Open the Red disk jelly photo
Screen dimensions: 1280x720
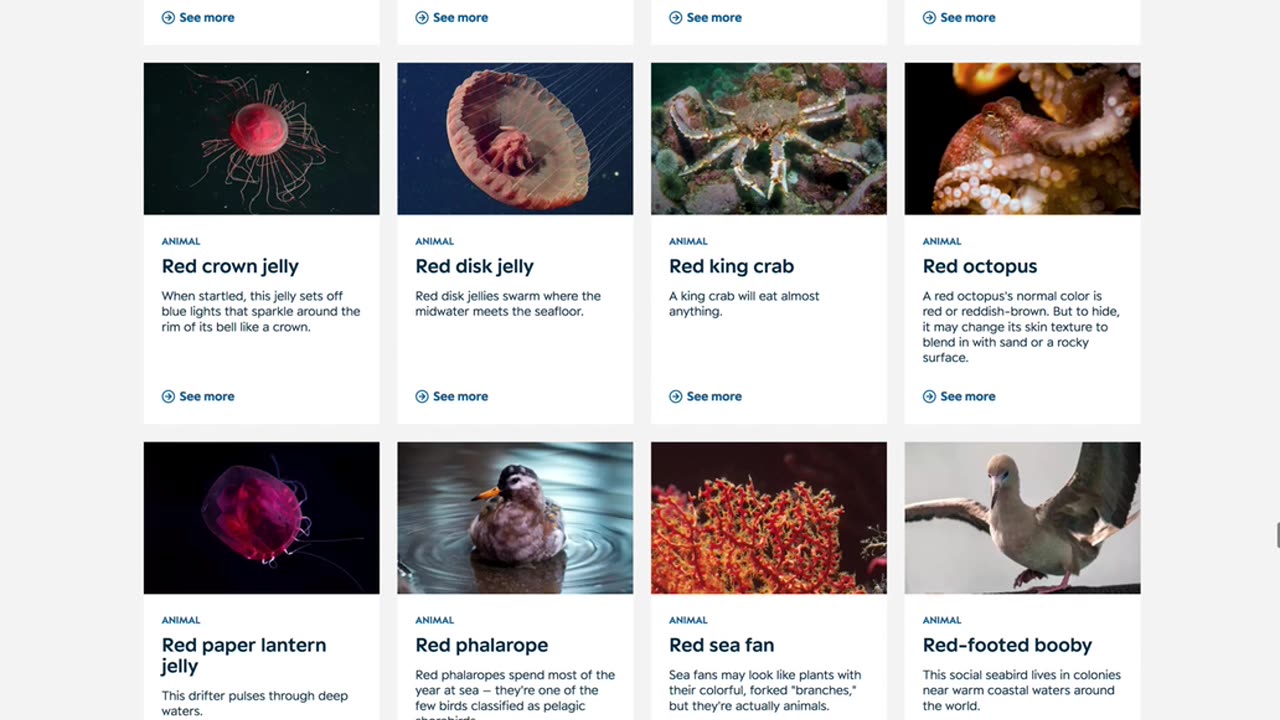(x=515, y=139)
